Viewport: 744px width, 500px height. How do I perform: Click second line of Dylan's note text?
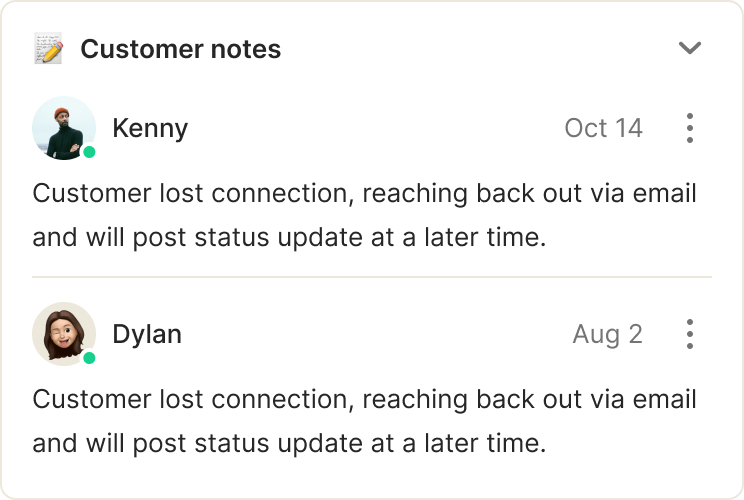(x=289, y=444)
